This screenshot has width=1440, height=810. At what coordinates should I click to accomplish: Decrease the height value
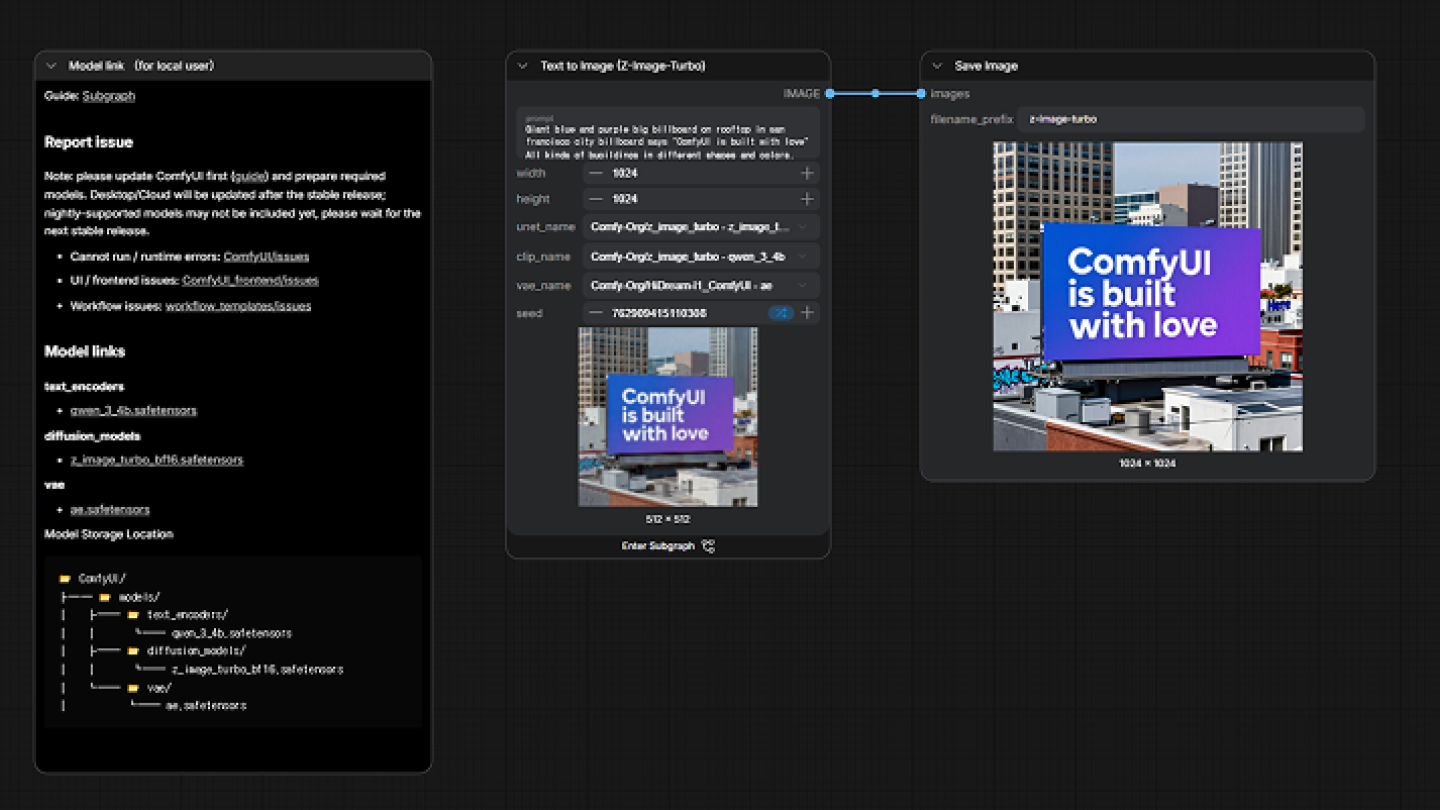coord(596,199)
